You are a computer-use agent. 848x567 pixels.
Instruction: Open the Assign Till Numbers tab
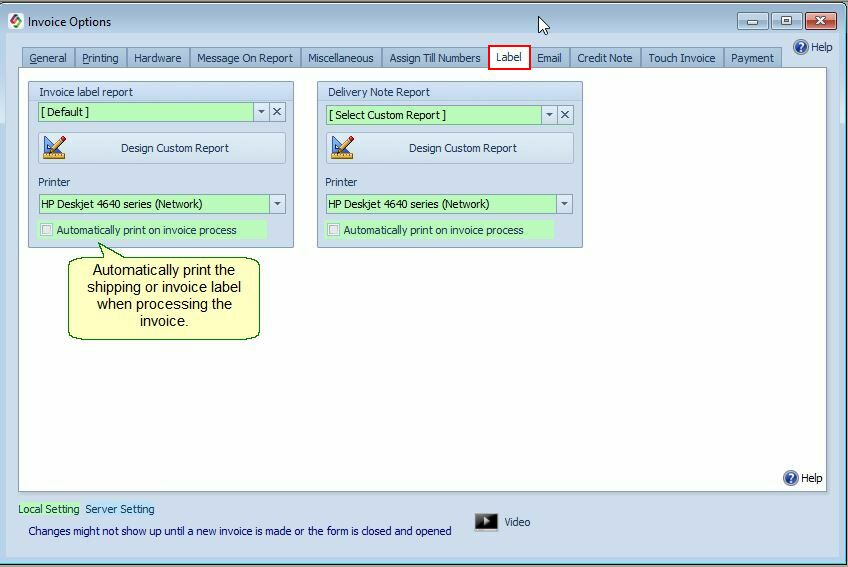pyautogui.click(x=435, y=58)
